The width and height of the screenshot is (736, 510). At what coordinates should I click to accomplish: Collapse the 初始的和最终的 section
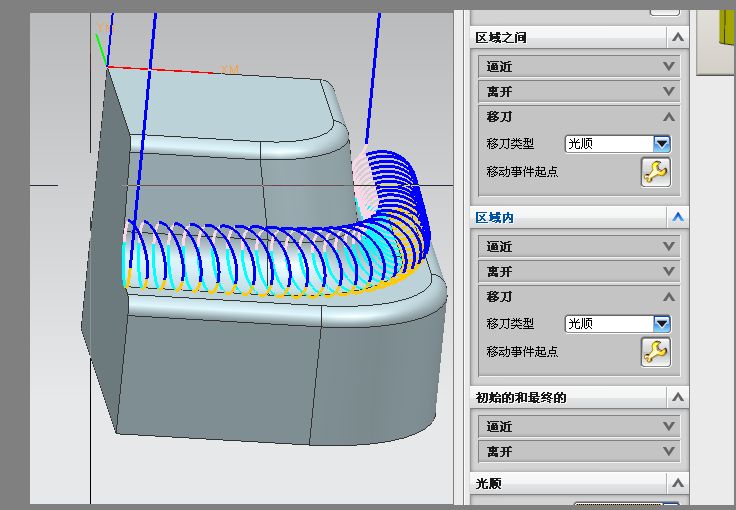tap(677, 397)
